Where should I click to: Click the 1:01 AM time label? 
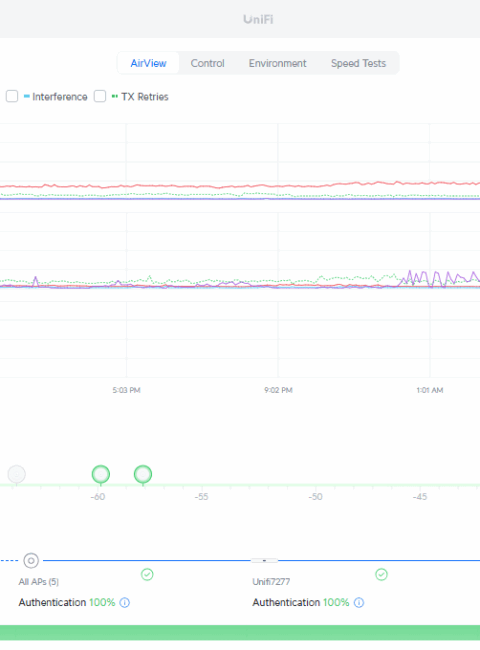point(430,390)
